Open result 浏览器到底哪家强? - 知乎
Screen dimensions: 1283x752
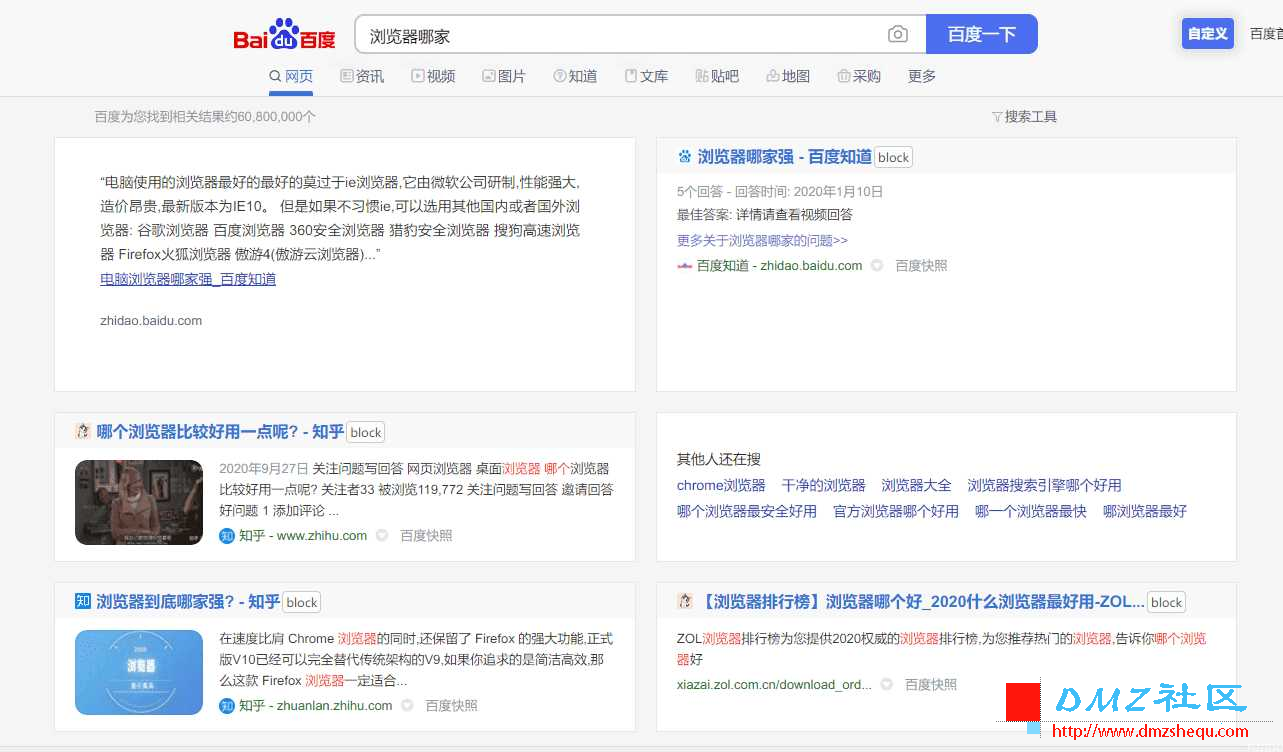tap(188, 602)
